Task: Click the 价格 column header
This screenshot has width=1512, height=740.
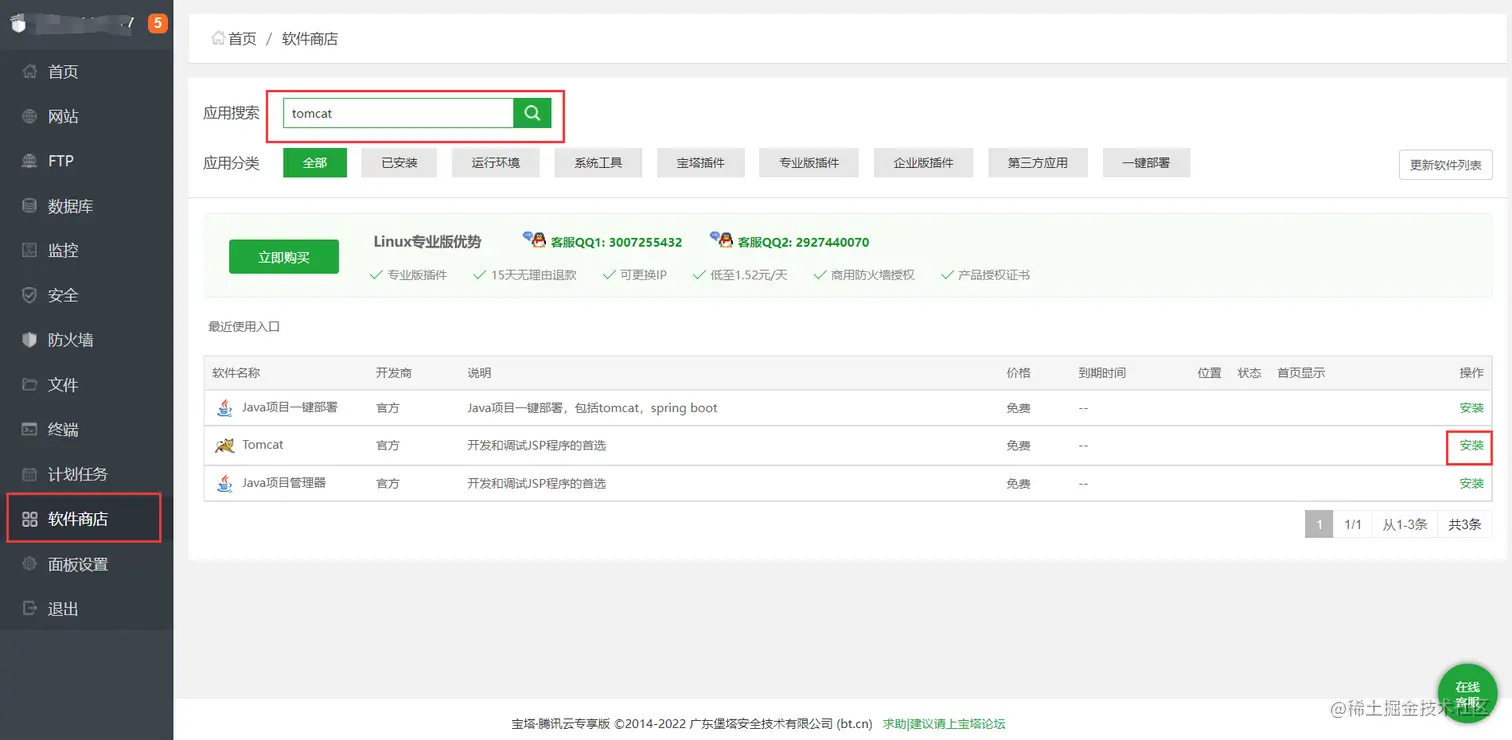Action: coord(1018,372)
